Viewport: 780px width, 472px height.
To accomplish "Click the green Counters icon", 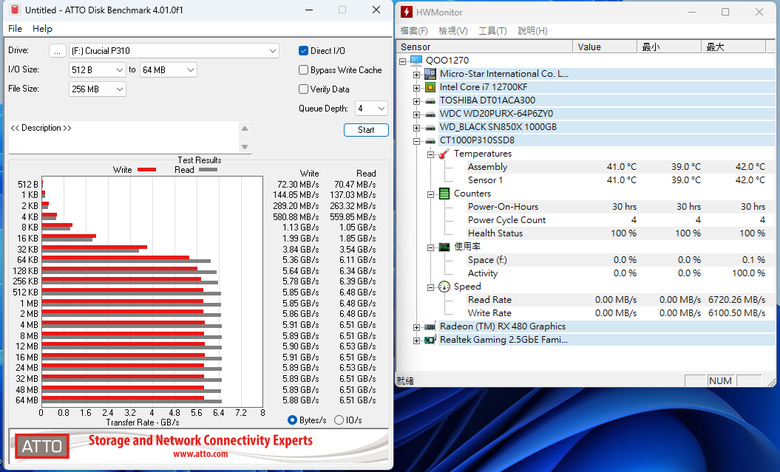I will [444, 193].
